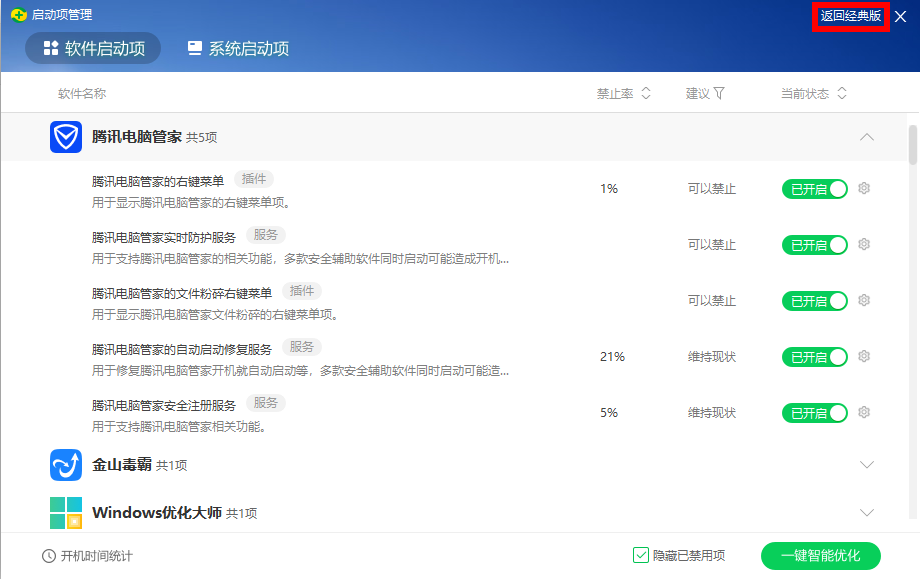Screen dimensions: 920x579
Task: Click the 5% disable rate value
Action: pyautogui.click(x=609, y=413)
